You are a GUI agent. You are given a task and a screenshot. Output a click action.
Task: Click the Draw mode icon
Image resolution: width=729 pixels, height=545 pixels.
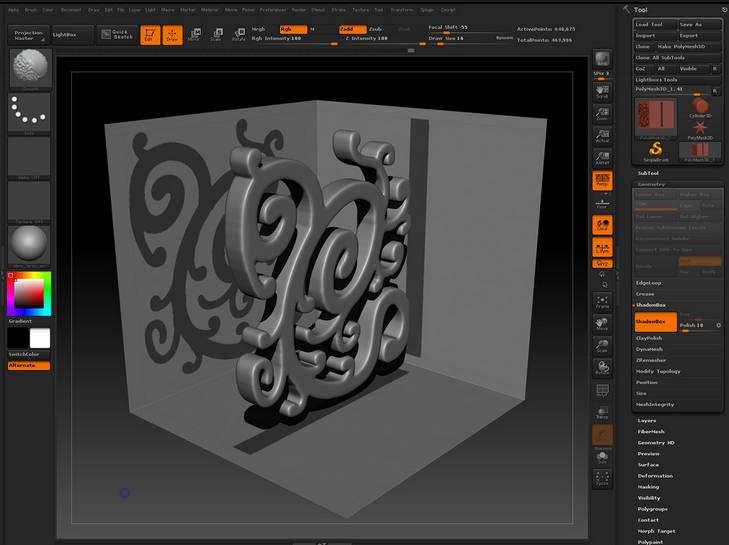pyautogui.click(x=172, y=35)
